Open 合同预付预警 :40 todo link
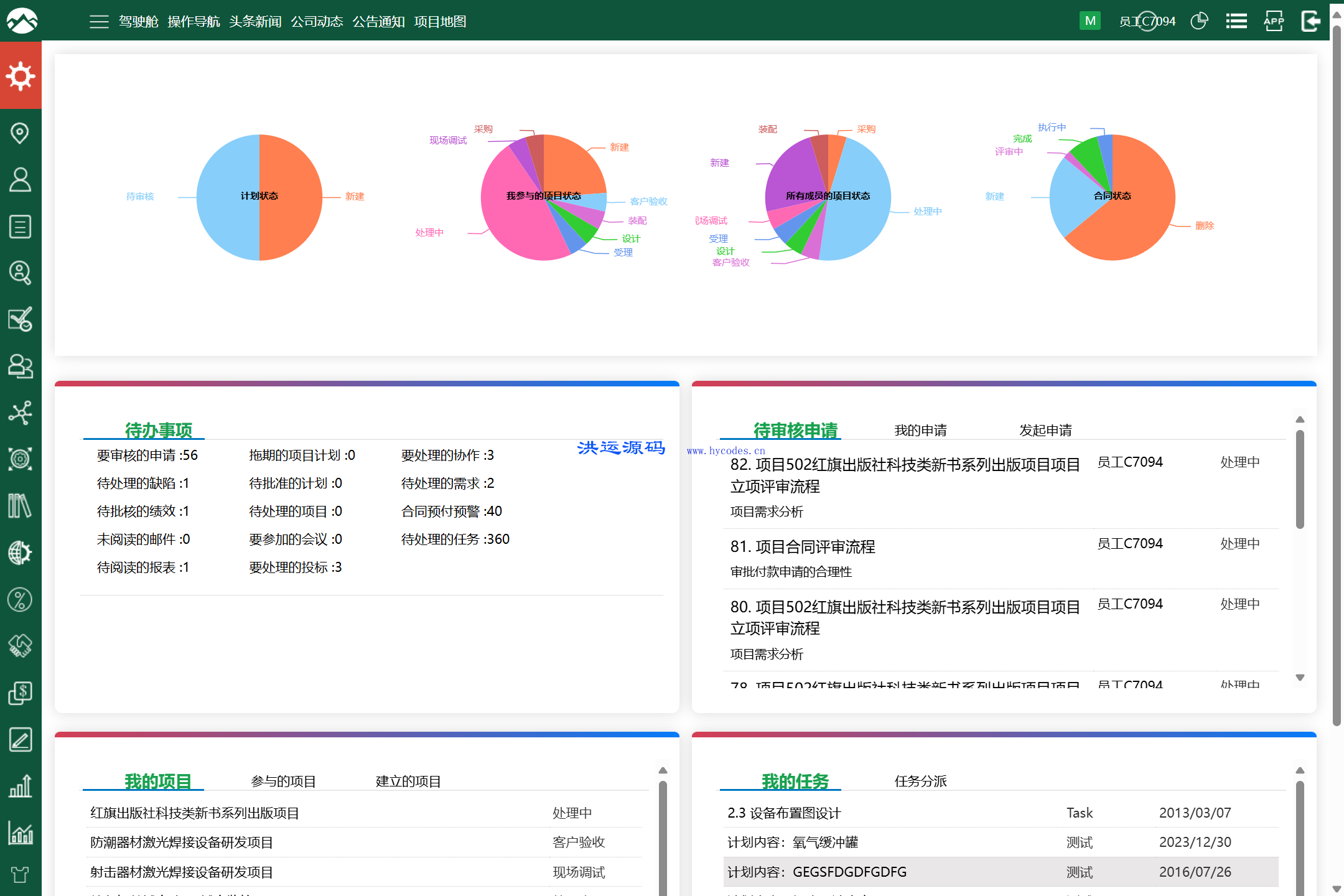 pyautogui.click(x=451, y=511)
